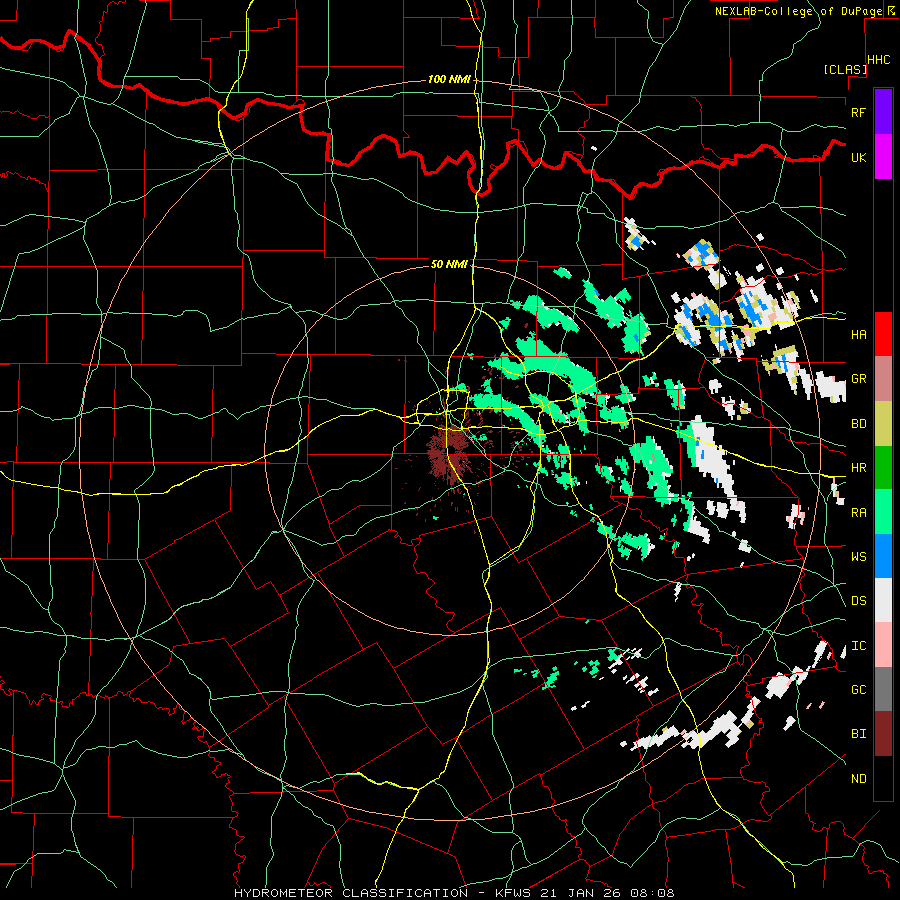Click the BD yellow legend color block
This screenshot has width=900, height=900.
click(883, 423)
